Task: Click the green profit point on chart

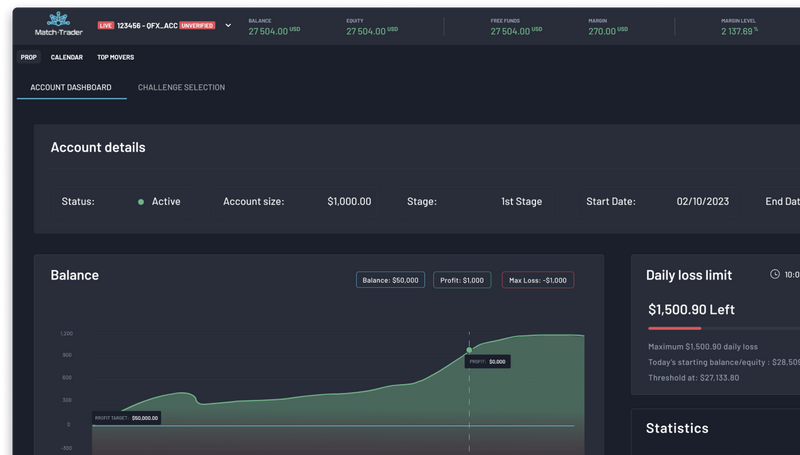Action: [x=469, y=349]
